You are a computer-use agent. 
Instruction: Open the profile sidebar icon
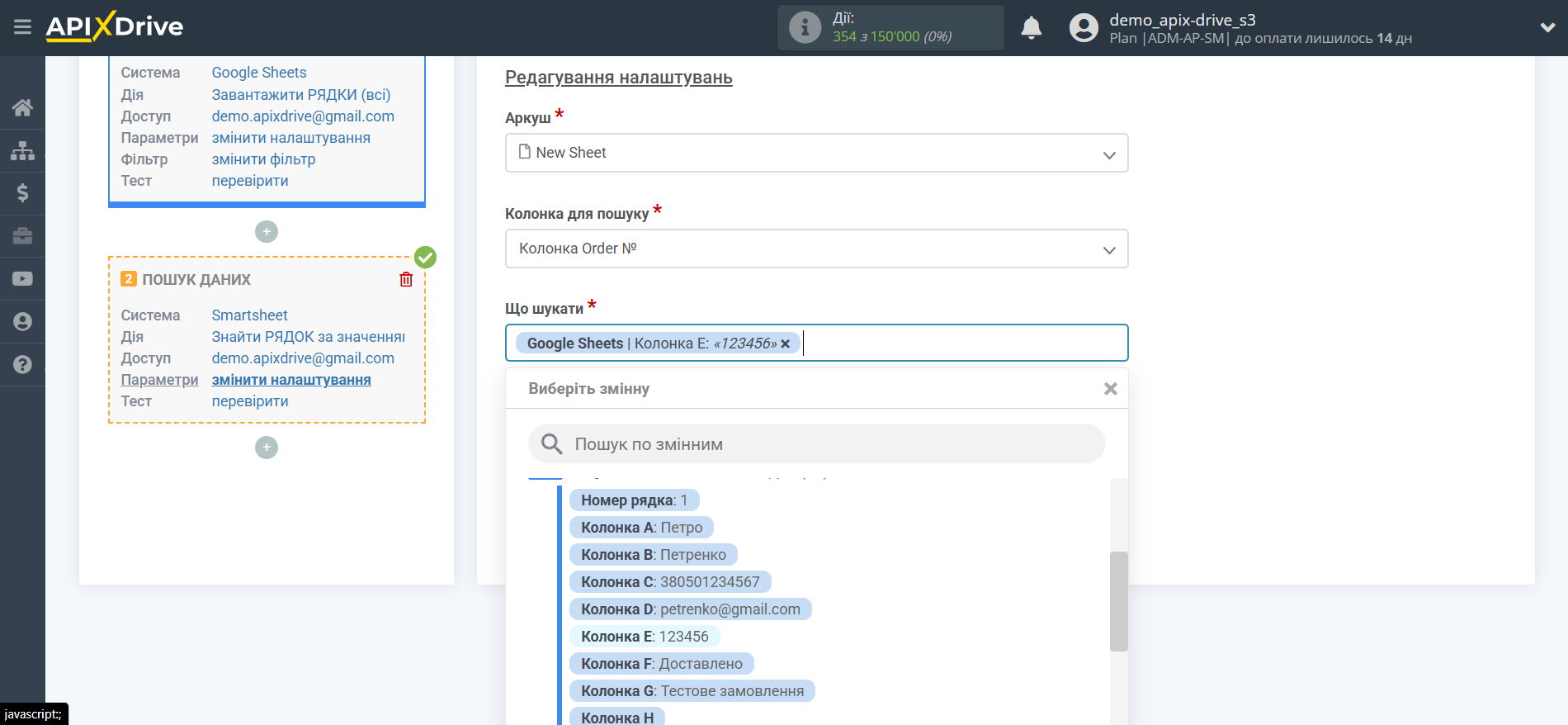tap(22, 322)
